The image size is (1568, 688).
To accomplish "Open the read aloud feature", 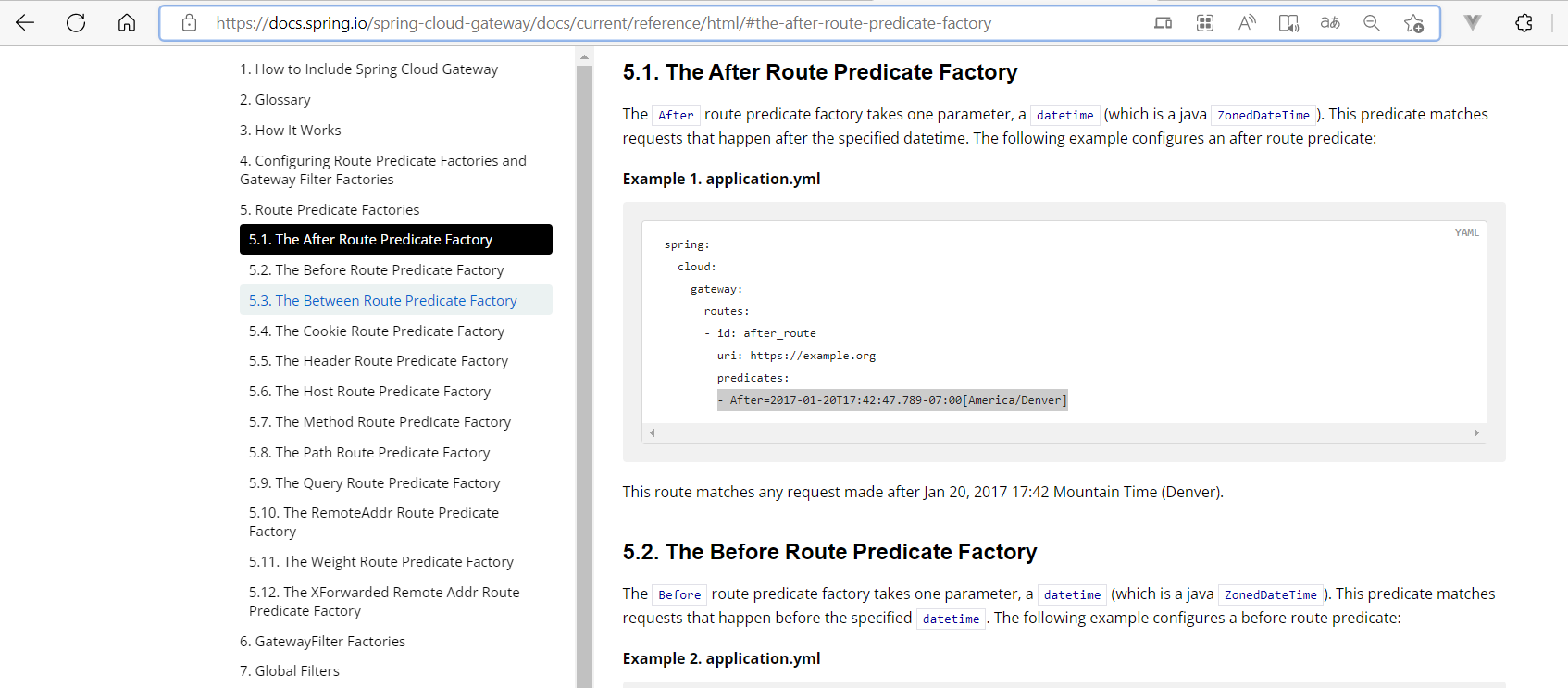I will point(1247,23).
